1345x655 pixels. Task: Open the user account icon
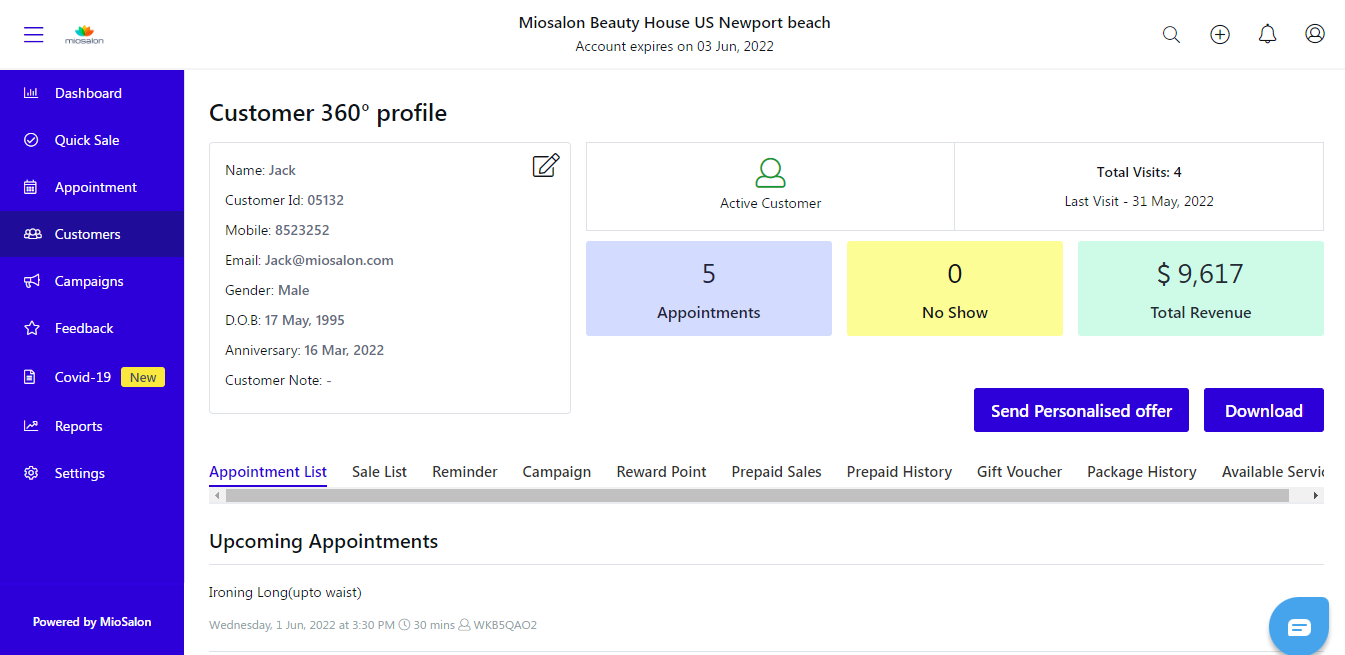(1315, 34)
